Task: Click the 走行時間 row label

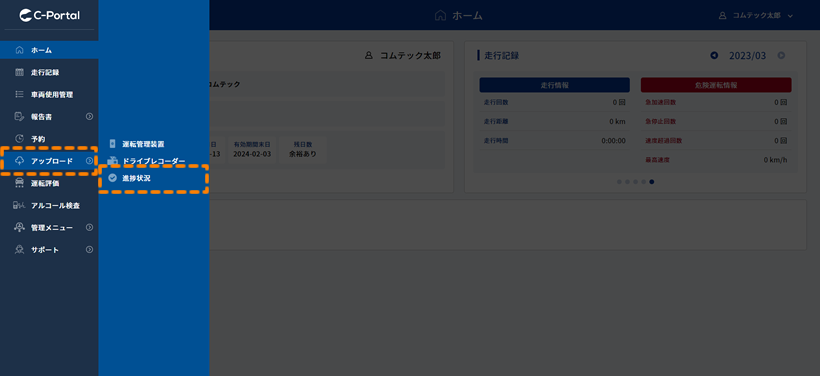Action: 496,141
